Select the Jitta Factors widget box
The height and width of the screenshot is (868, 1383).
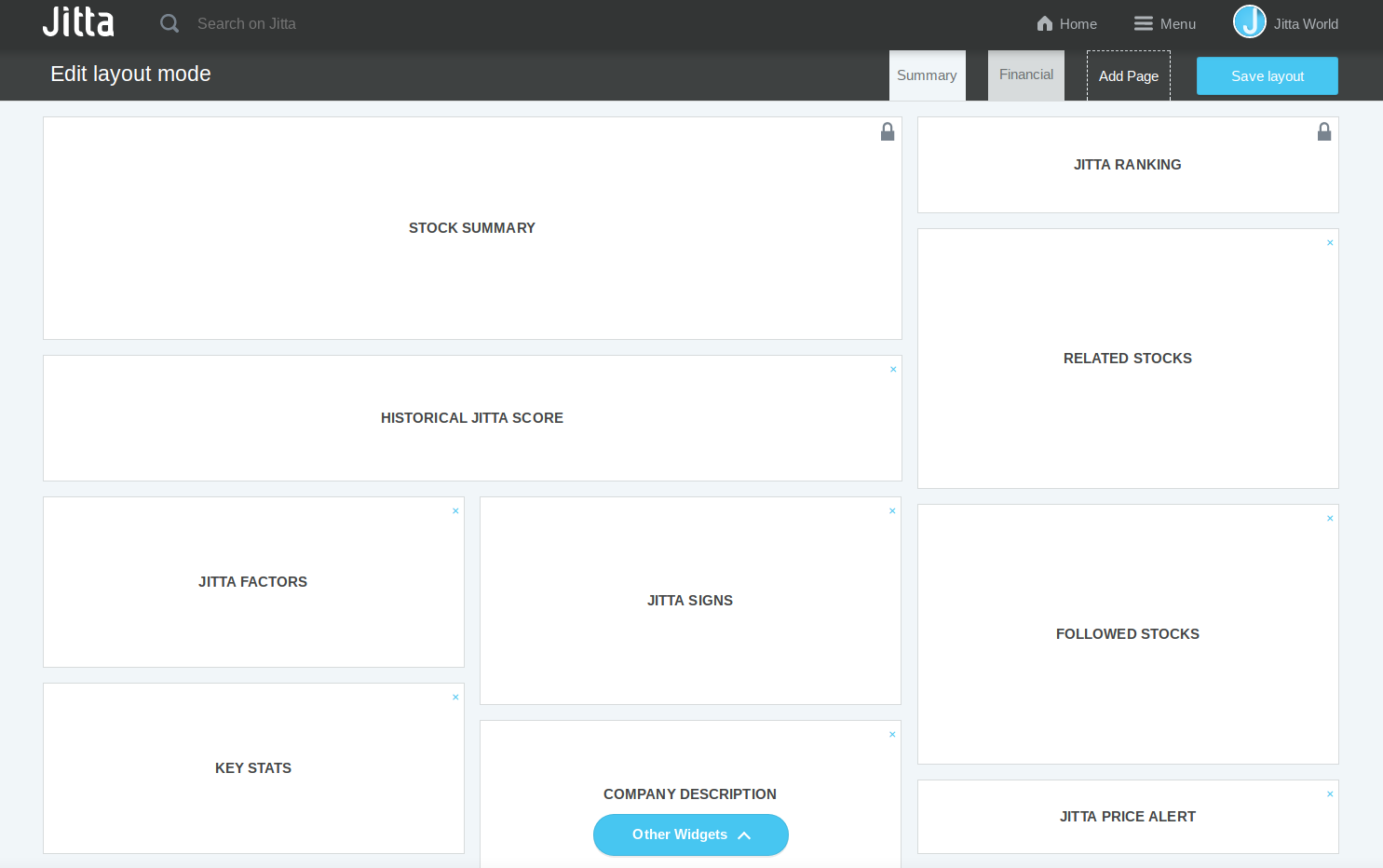tap(253, 582)
